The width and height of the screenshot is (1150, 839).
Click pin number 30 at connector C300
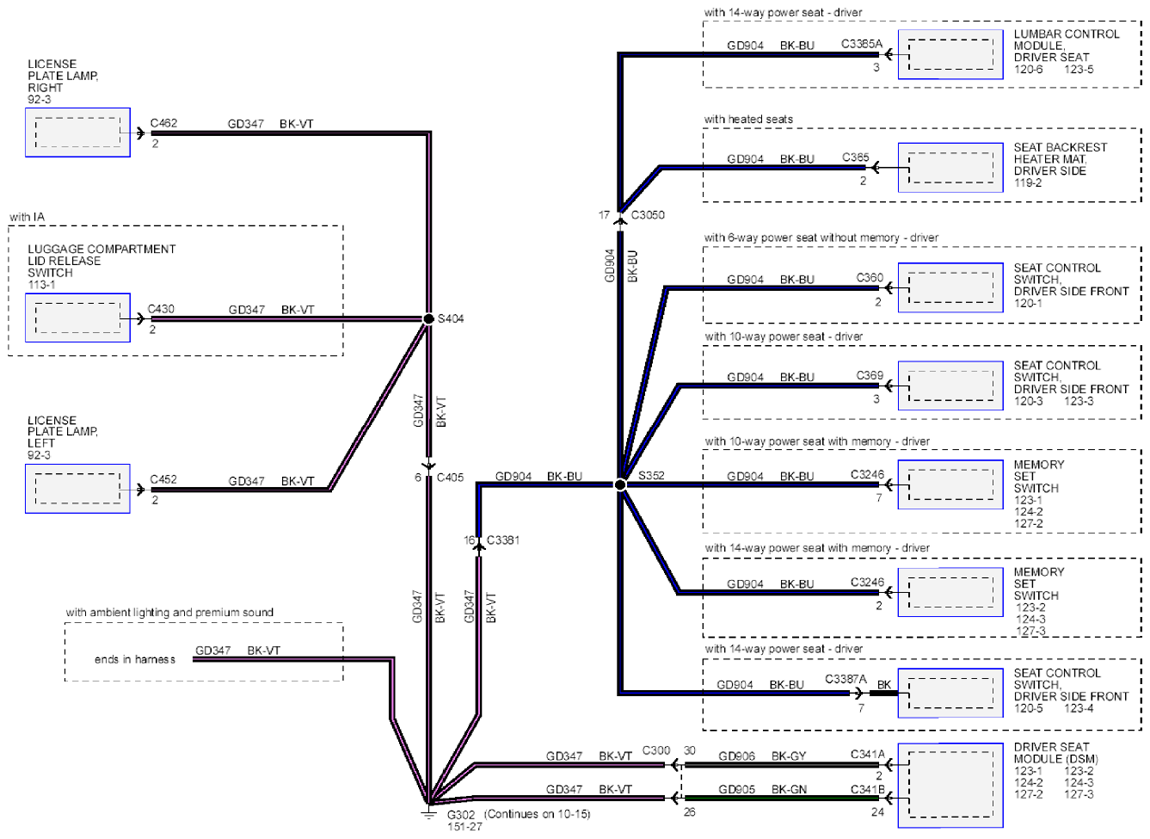tap(689, 751)
